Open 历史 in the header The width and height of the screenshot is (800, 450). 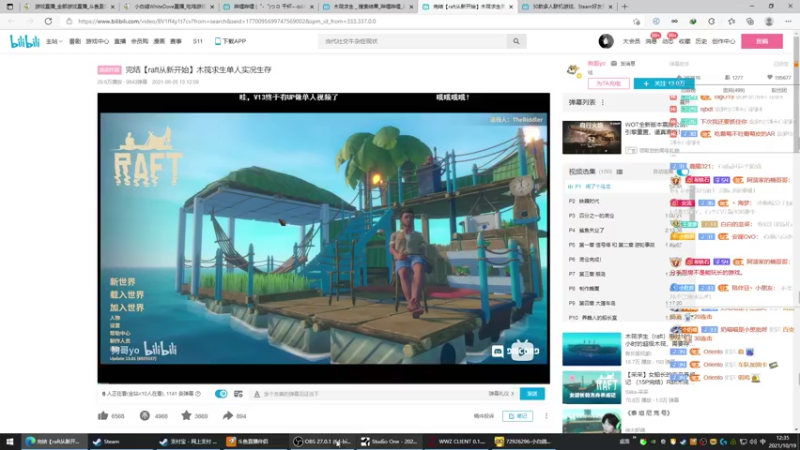coord(701,41)
